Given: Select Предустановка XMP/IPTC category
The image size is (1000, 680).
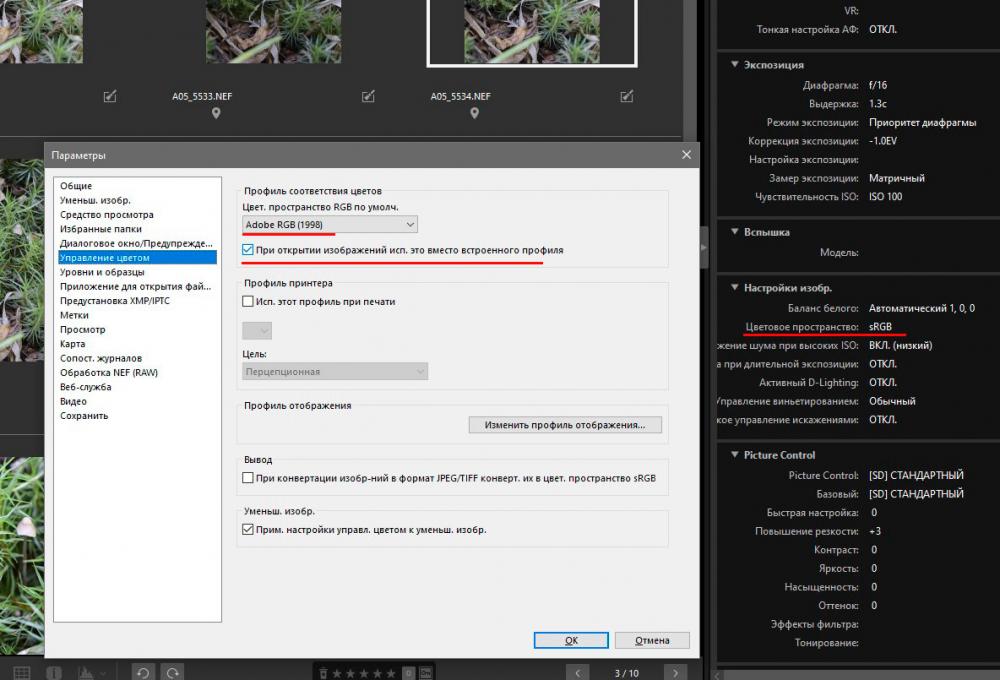Looking at the screenshot, I should pos(137,300).
